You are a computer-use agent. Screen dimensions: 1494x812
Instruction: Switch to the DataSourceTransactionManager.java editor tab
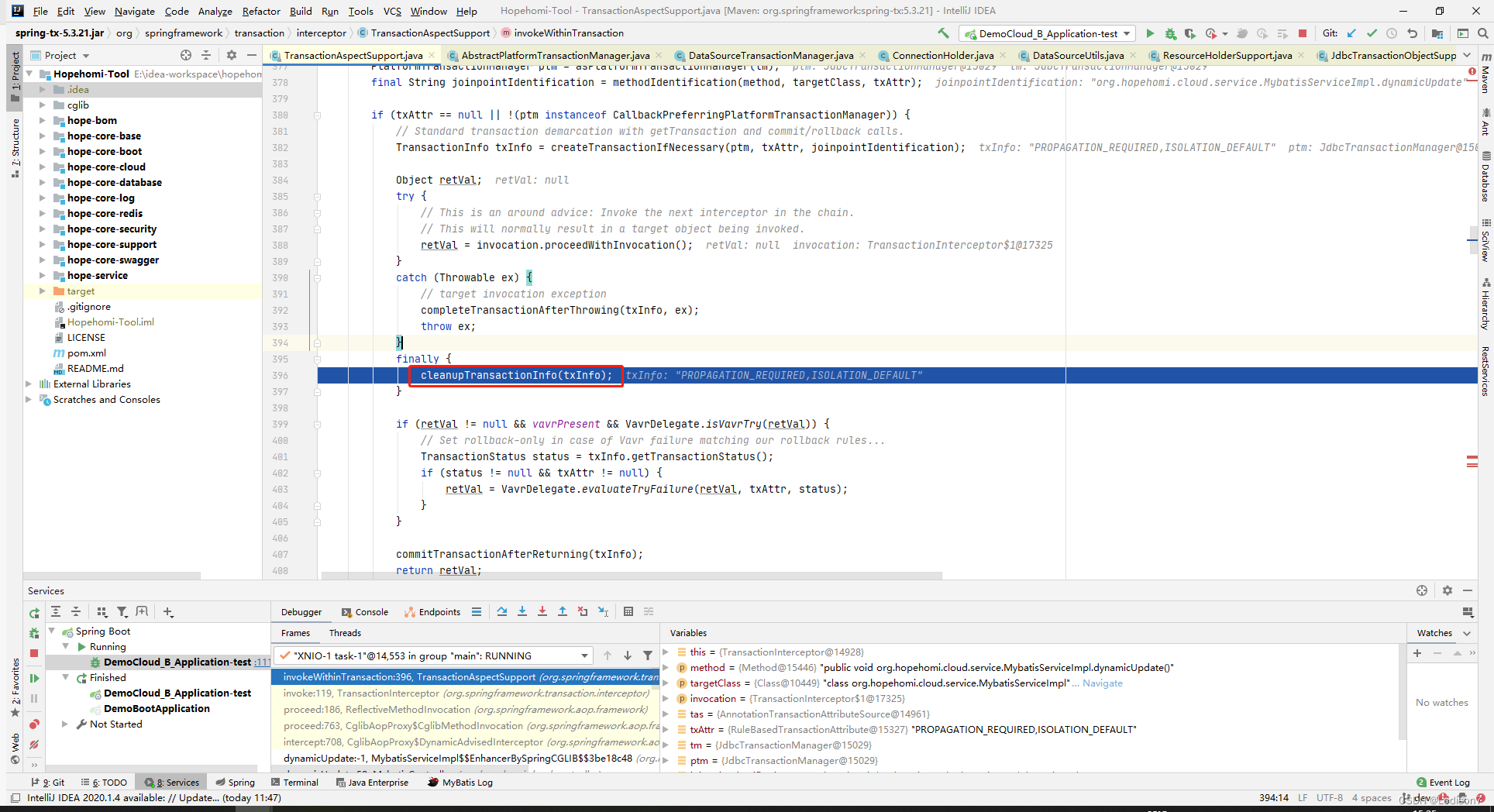click(771, 56)
